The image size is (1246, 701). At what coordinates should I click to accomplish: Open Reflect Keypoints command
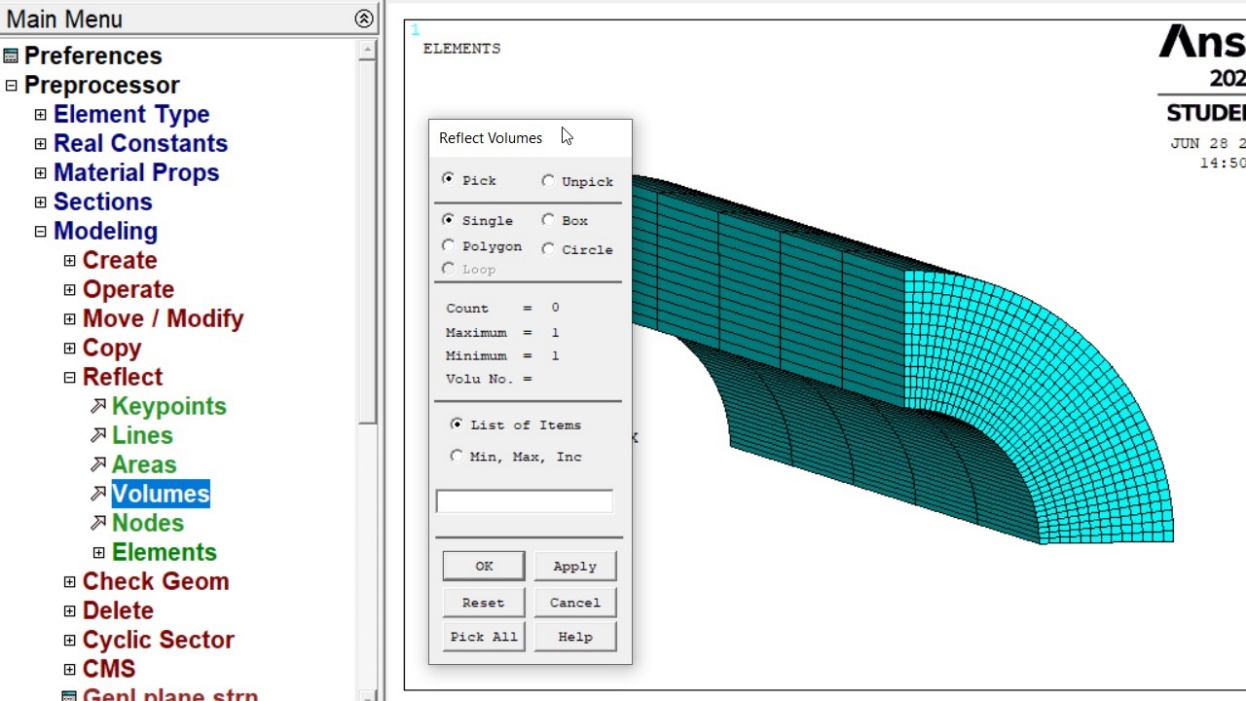pos(169,406)
